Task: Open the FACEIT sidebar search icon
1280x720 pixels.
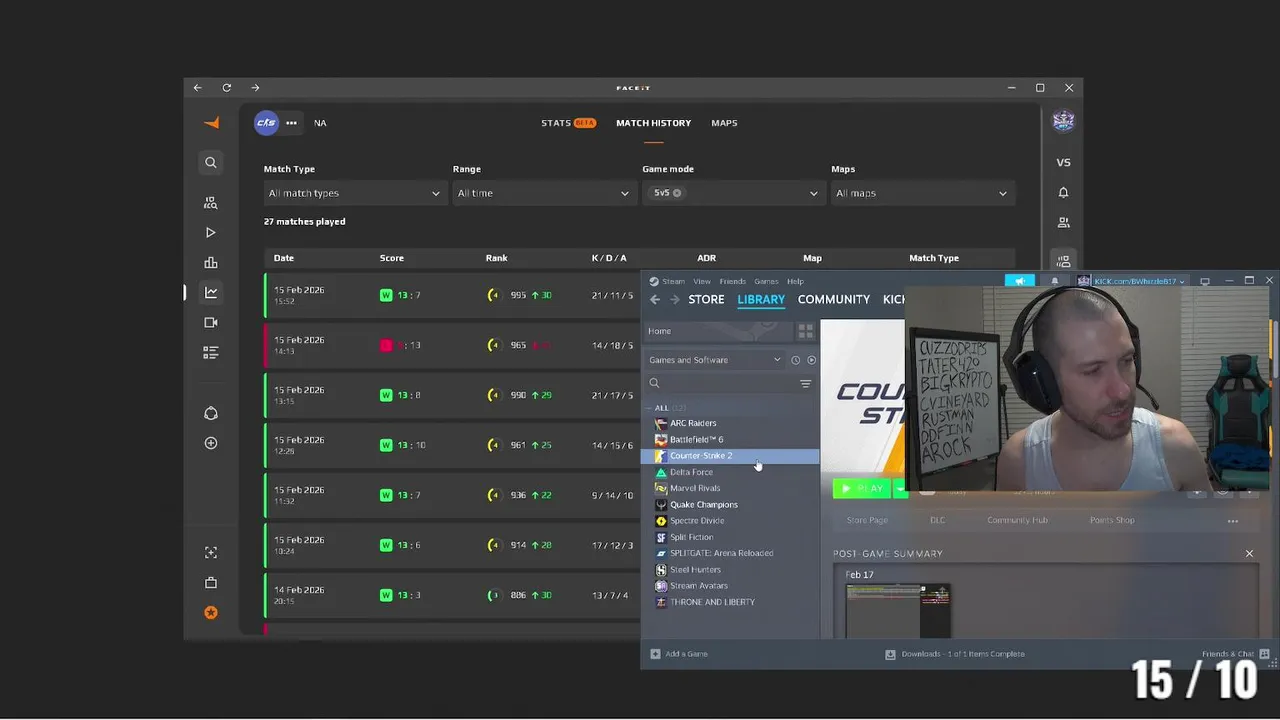Action: (211, 162)
